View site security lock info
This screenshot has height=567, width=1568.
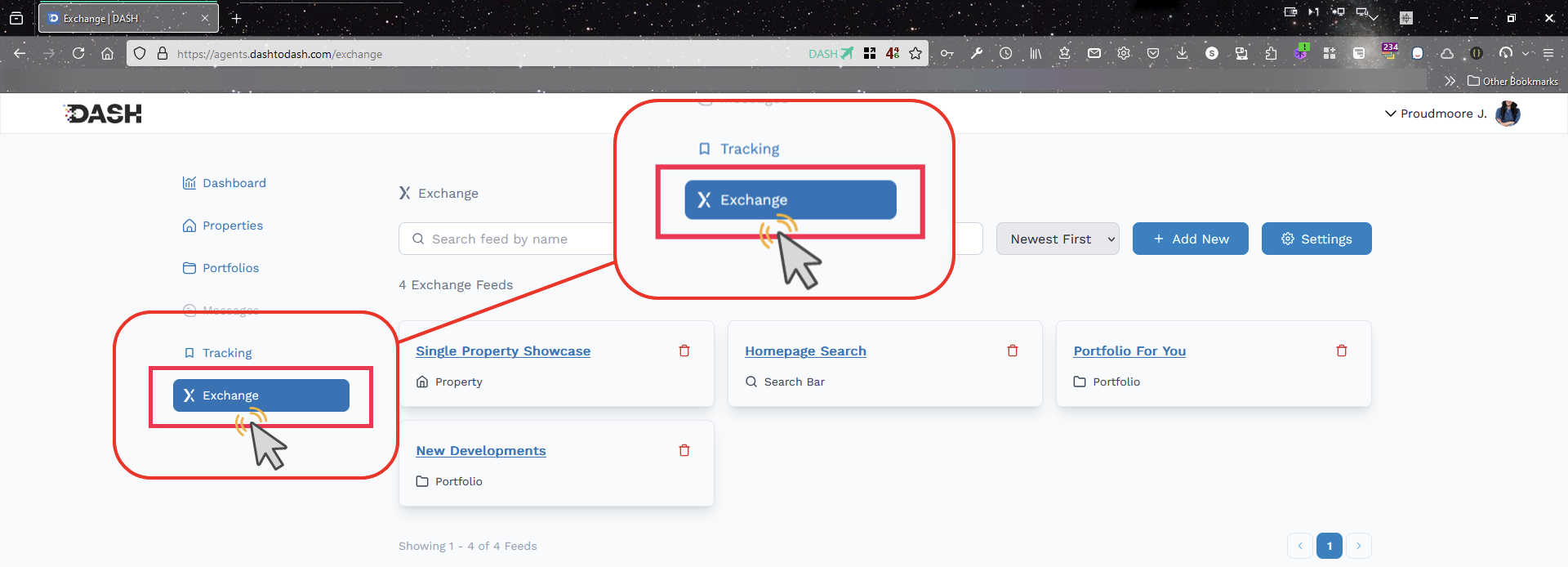point(163,53)
